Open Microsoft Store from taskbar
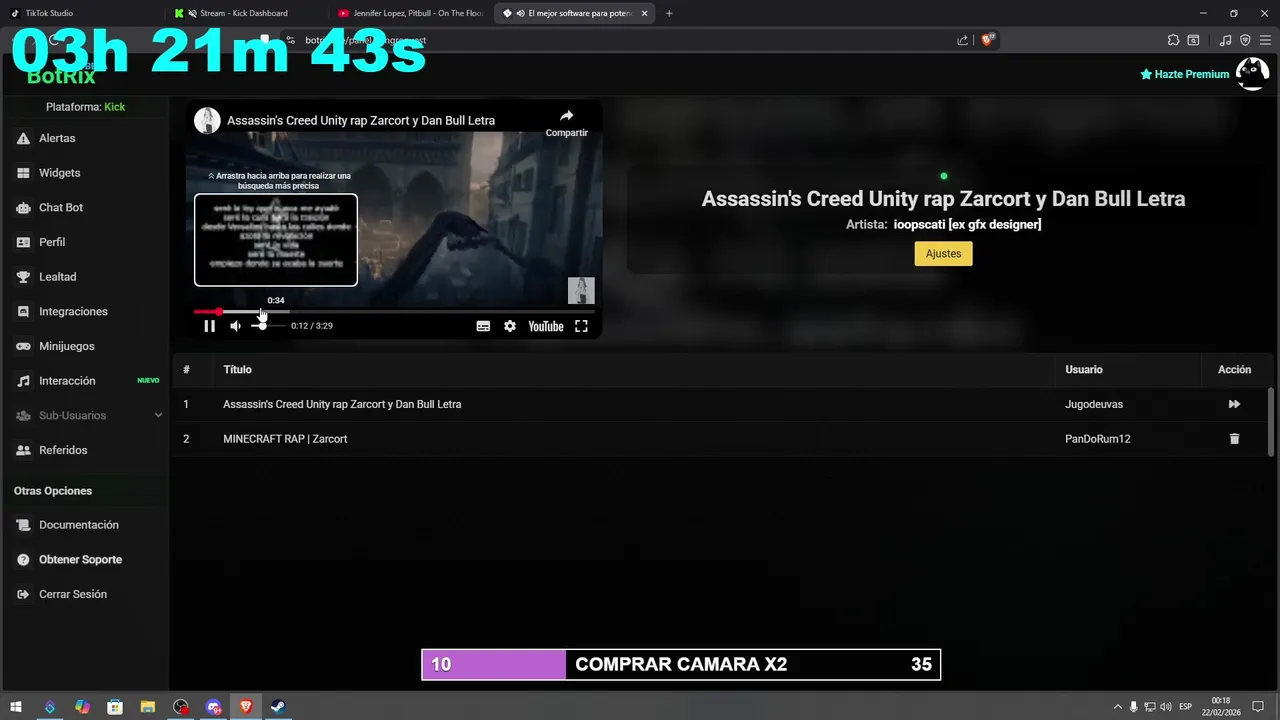 [x=114, y=707]
